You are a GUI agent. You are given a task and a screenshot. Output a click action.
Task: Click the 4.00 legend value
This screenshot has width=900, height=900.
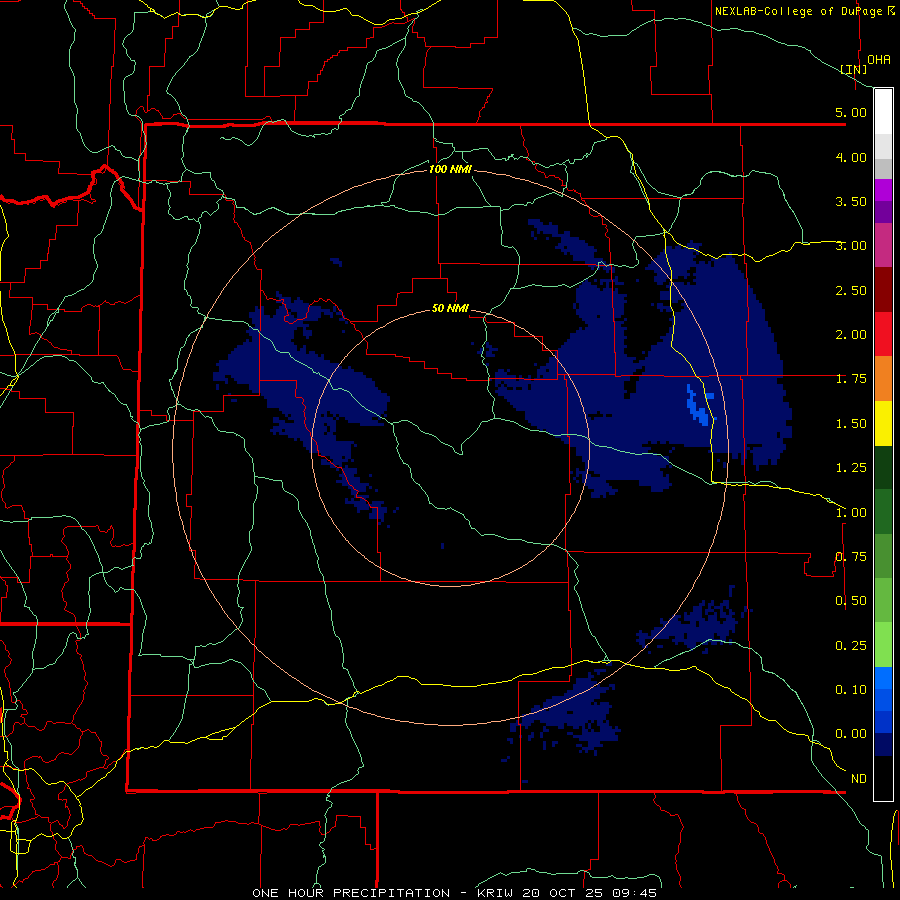point(851,157)
